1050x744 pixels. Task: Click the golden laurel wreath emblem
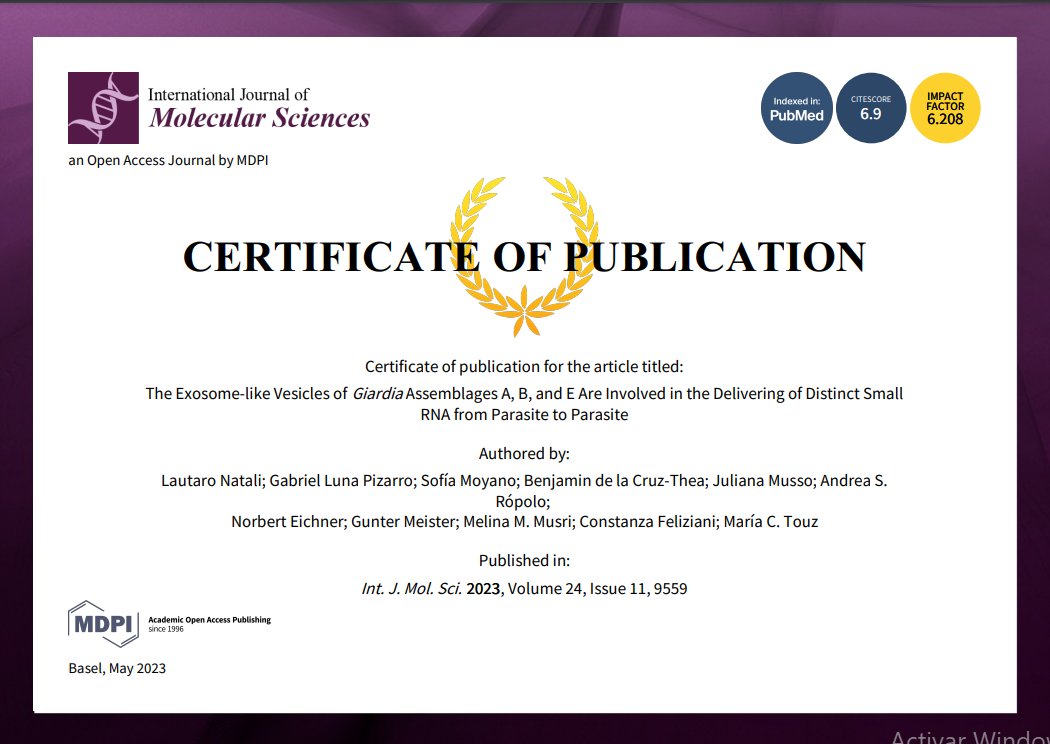pyautogui.click(x=524, y=256)
